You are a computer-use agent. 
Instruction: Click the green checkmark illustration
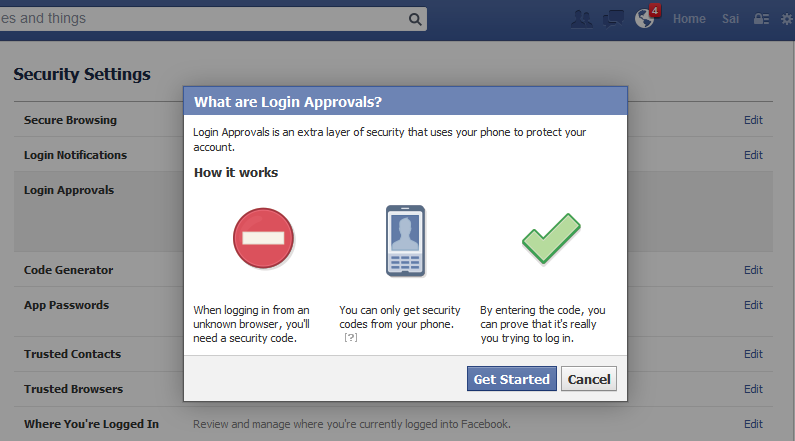point(551,238)
